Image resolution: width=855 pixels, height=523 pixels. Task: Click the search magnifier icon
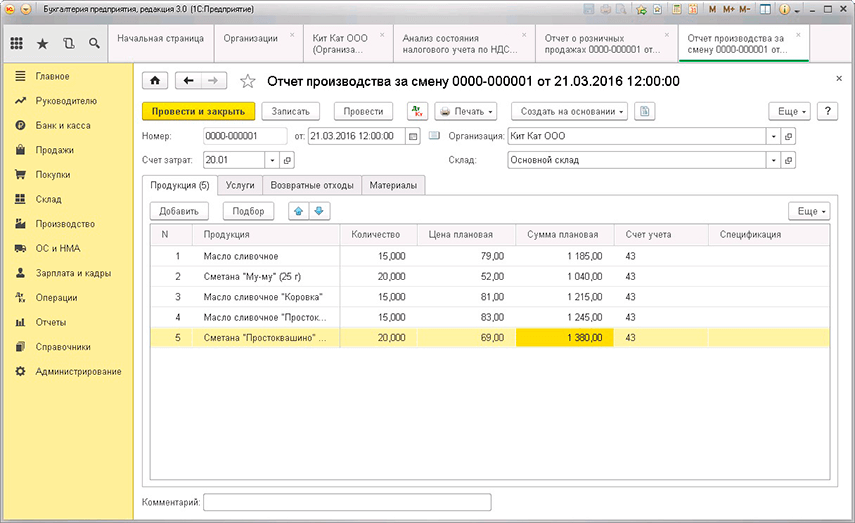94,44
